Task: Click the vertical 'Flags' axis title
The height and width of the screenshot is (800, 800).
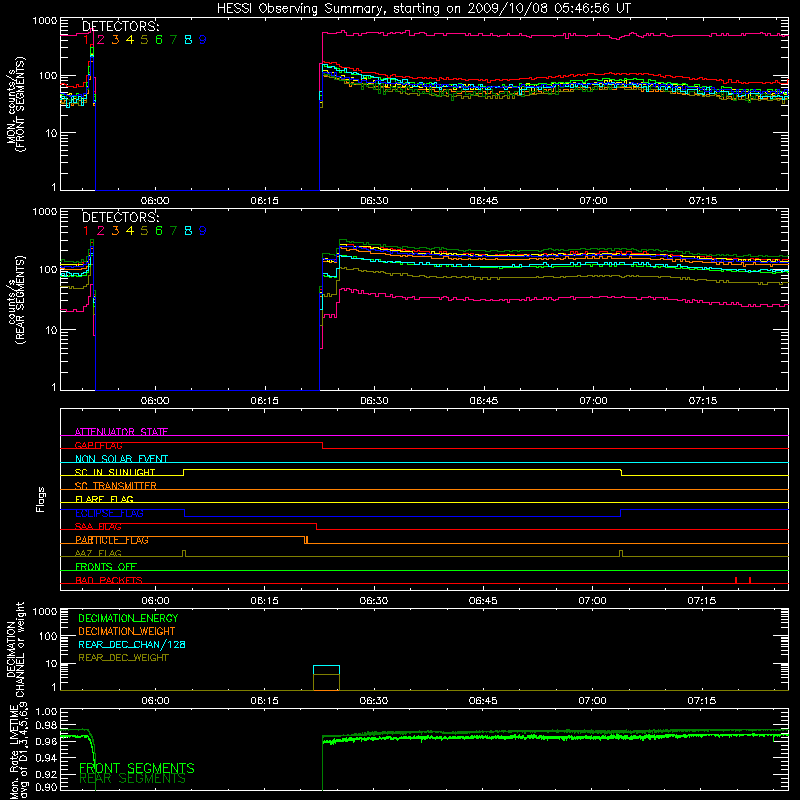Action: (x=41, y=499)
